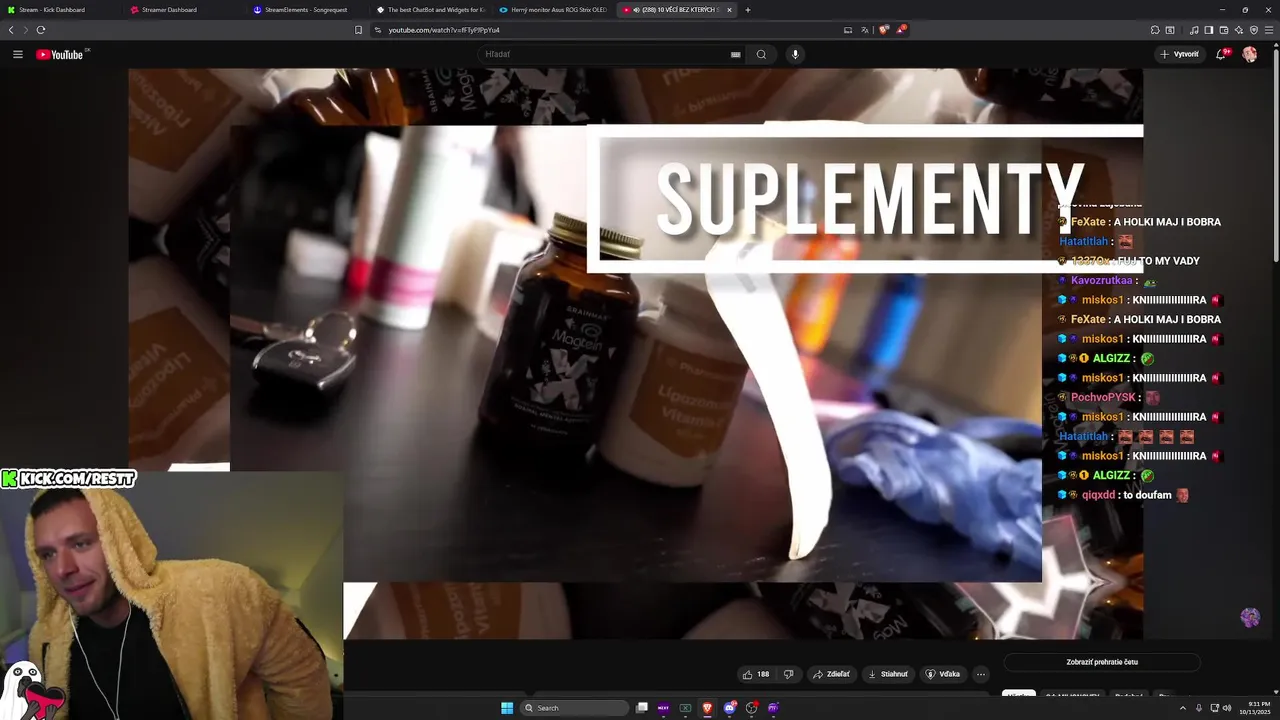The height and width of the screenshot is (720, 1280).
Task: Click the Vďaka thanks button
Action: click(943, 674)
